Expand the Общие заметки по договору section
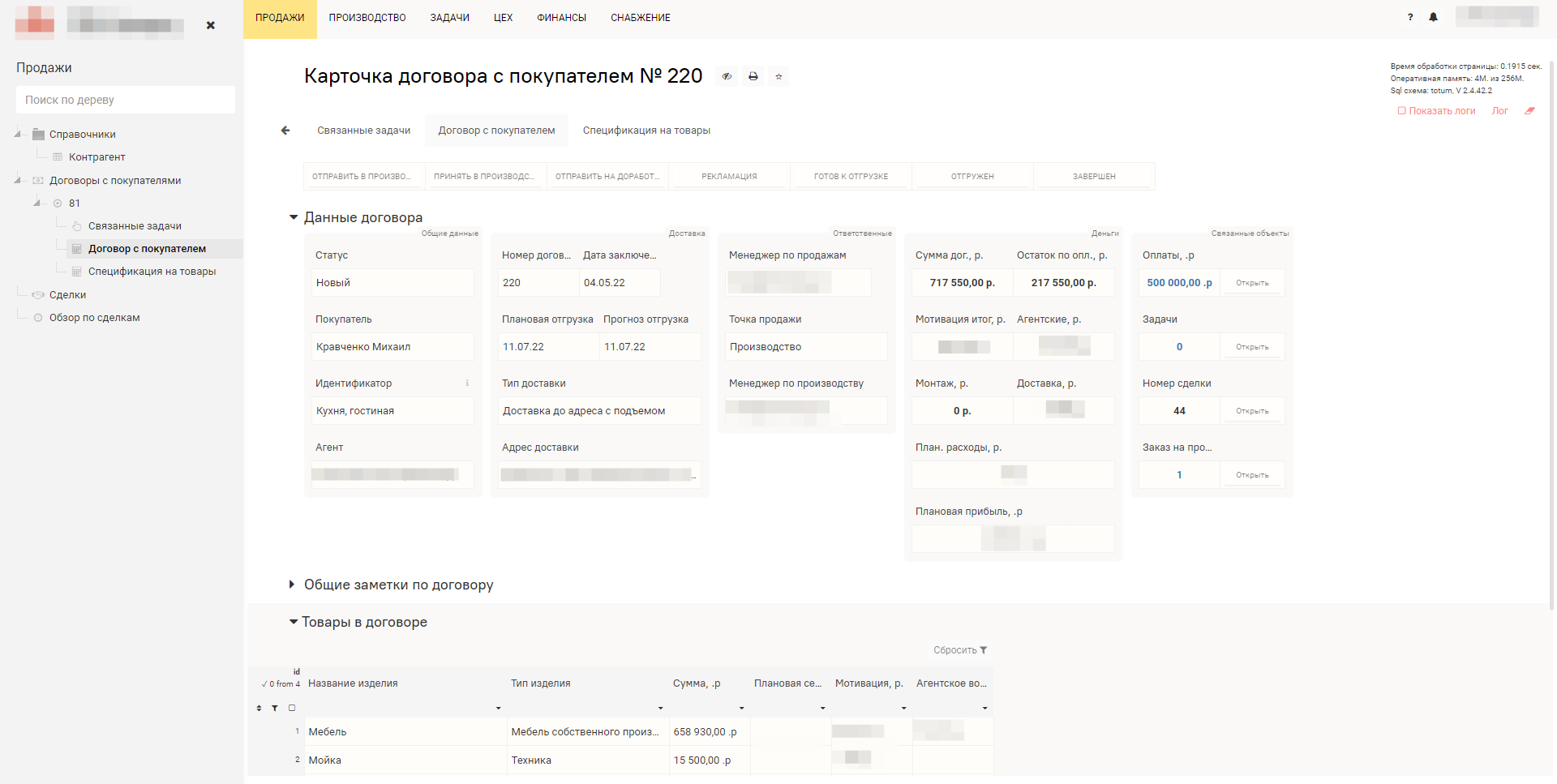Screen dimensions: 1557x784 point(292,585)
